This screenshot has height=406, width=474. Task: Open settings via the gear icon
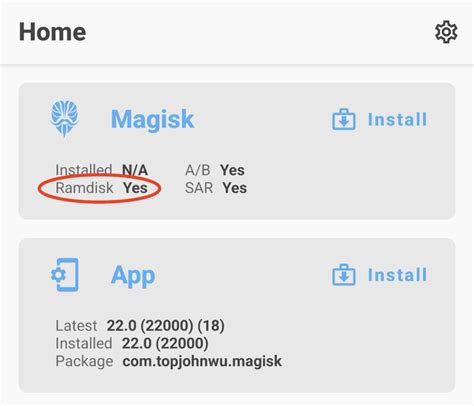coord(446,32)
